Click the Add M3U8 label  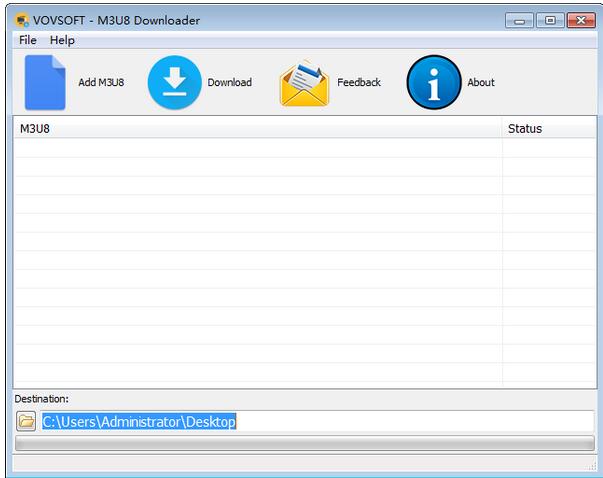click(x=101, y=82)
